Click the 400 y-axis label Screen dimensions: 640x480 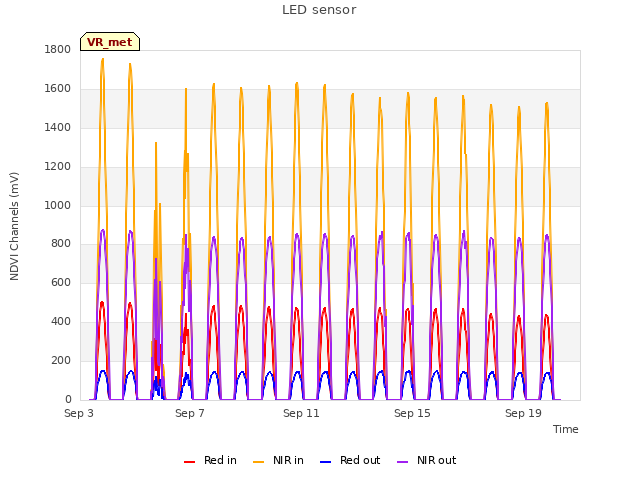(x=61, y=322)
